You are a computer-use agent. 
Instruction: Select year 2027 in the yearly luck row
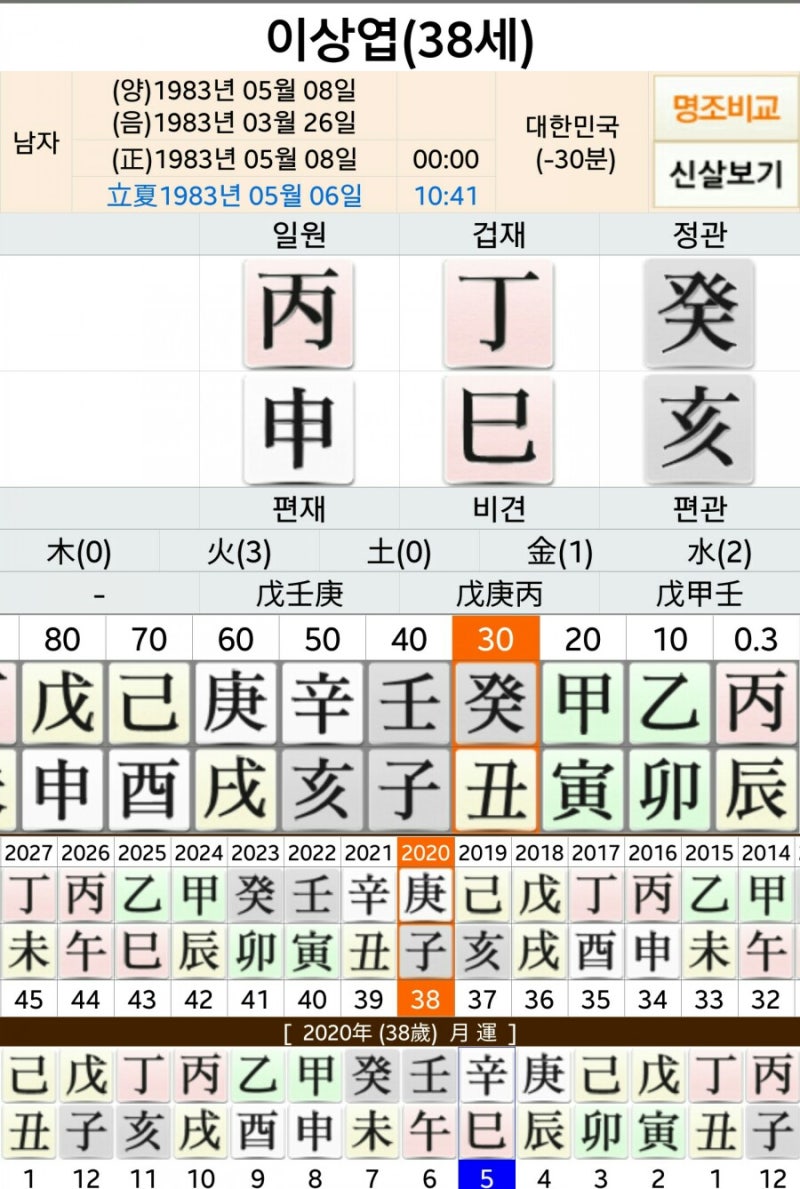click(28, 852)
